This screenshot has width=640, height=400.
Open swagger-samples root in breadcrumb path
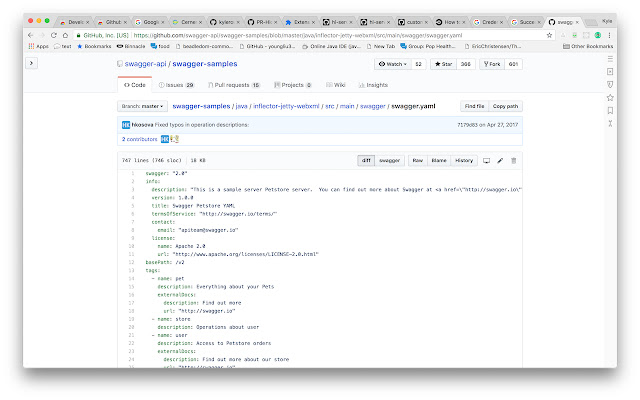(x=201, y=106)
